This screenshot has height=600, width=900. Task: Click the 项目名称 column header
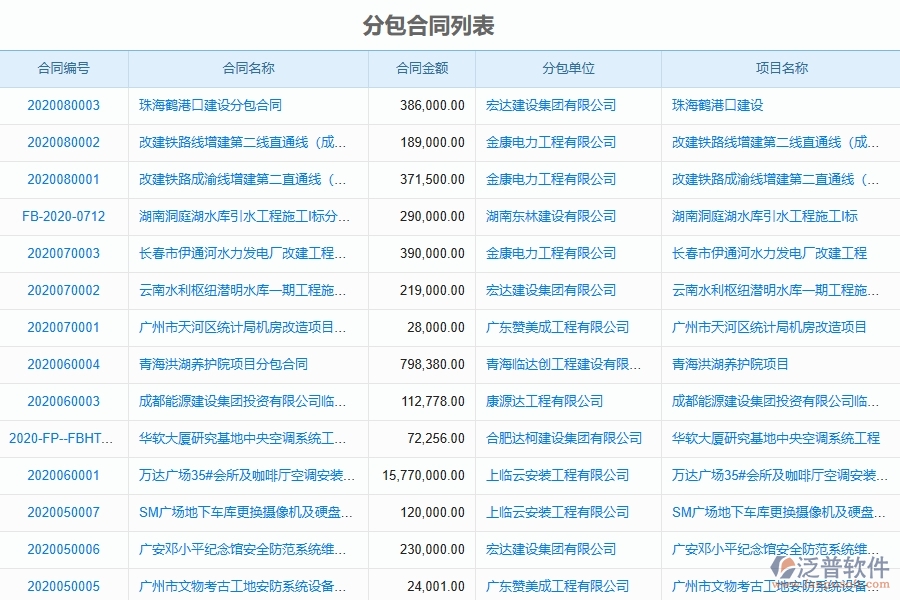[779, 68]
